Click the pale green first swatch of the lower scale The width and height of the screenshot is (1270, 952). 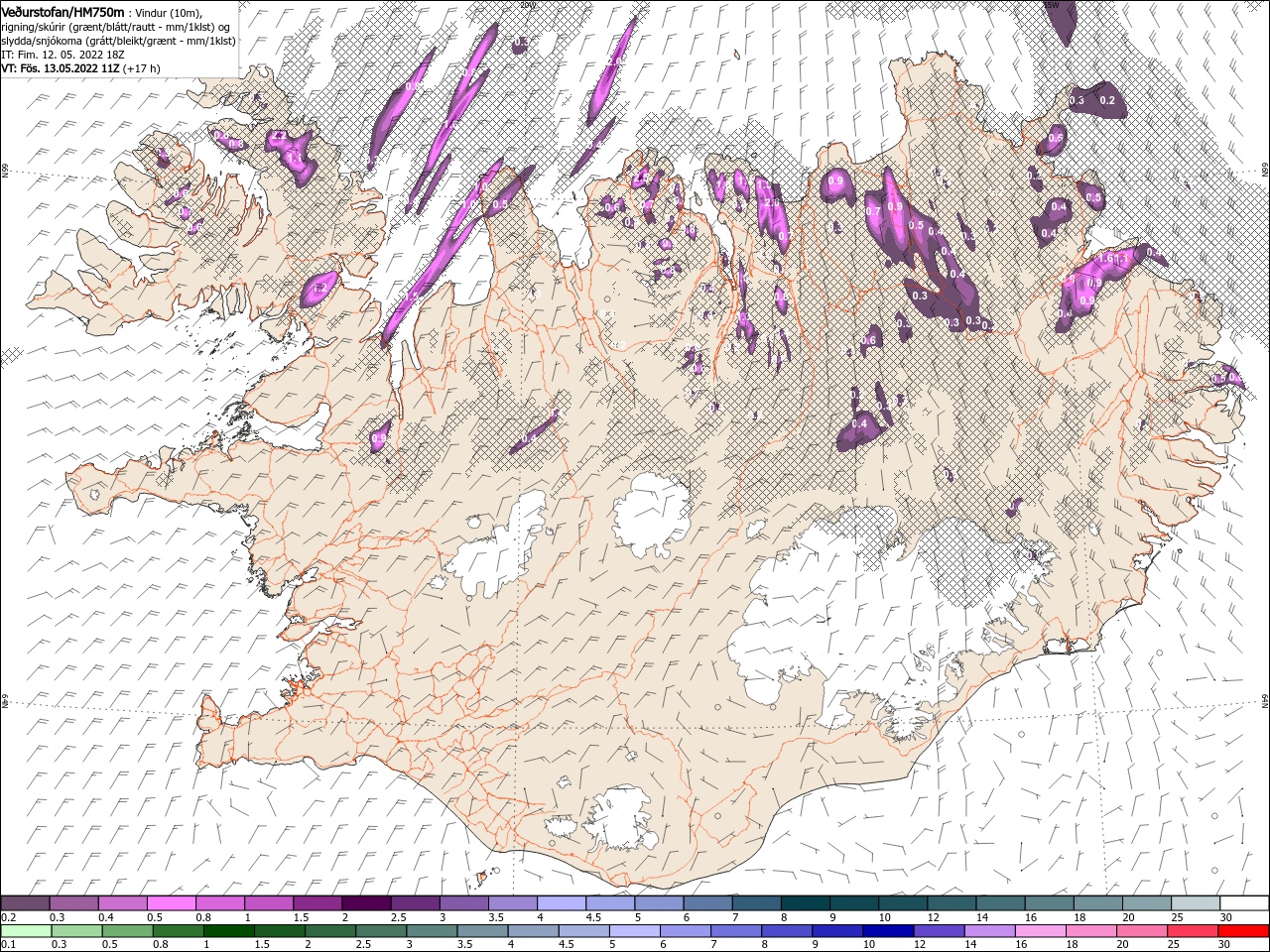click(26, 930)
